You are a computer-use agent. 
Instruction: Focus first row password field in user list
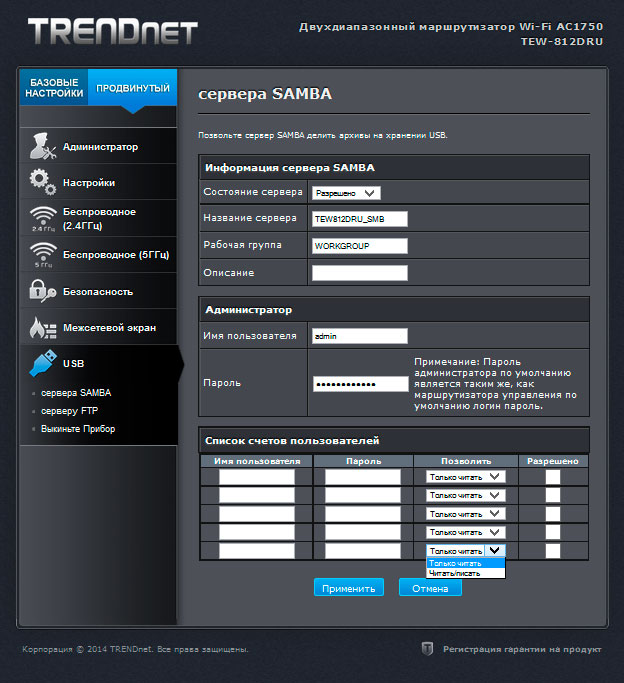362,477
